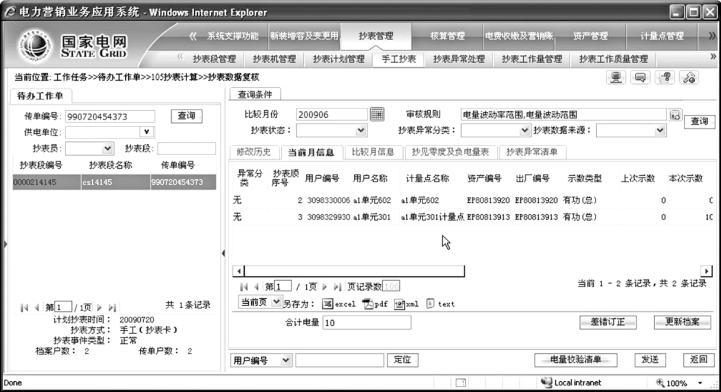Go to previous page of right table
This screenshot has height=392, width=721.
coord(256,287)
